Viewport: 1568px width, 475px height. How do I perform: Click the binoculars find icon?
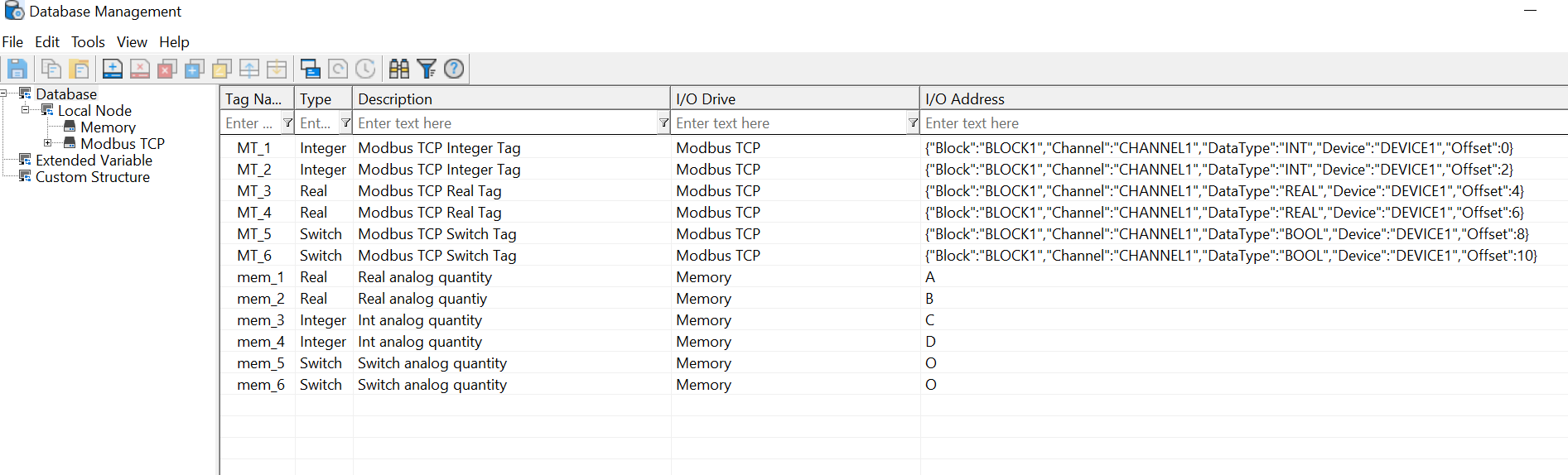399,69
